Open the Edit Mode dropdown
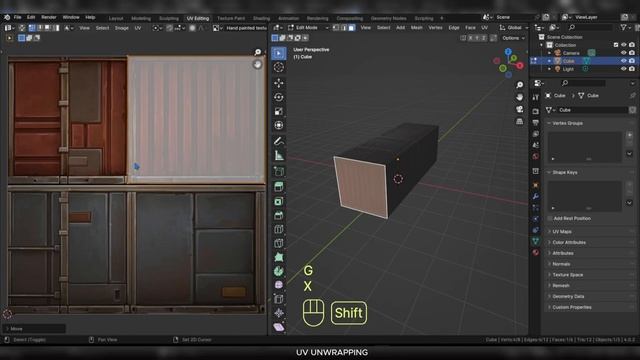The height and width of the screenshot is (360, 640). point(308,28)
